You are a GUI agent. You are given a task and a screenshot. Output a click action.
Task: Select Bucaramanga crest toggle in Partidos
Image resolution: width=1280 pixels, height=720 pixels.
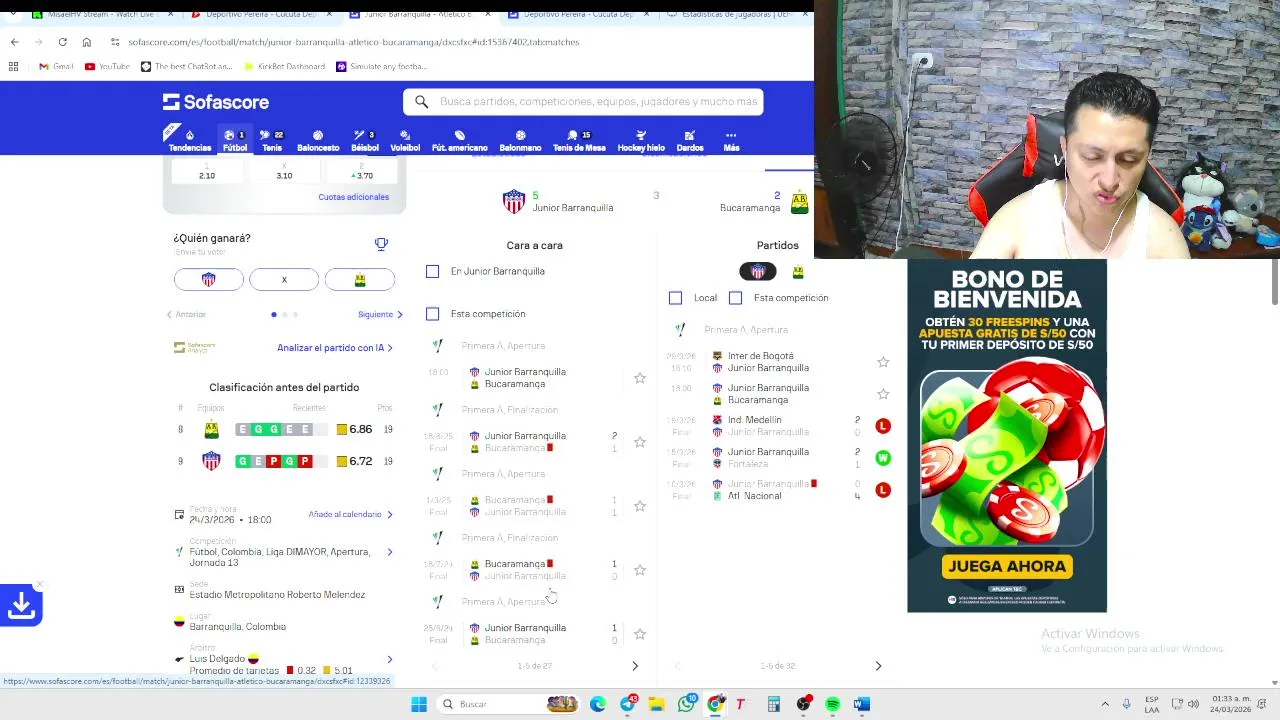[798, 272]
